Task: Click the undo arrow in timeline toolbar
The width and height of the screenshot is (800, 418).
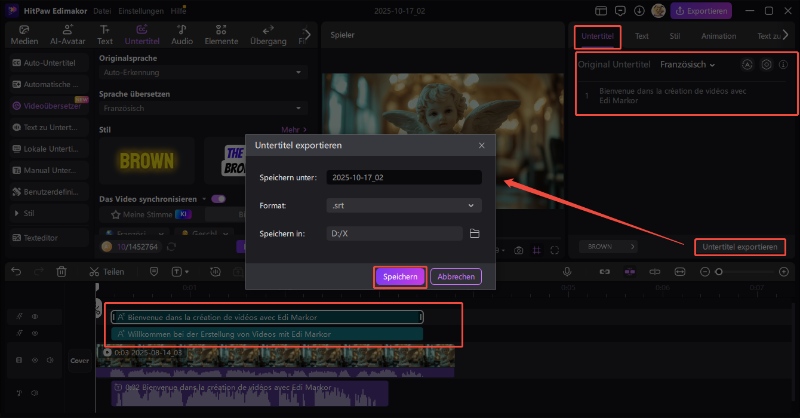Action: coord(12,271)
